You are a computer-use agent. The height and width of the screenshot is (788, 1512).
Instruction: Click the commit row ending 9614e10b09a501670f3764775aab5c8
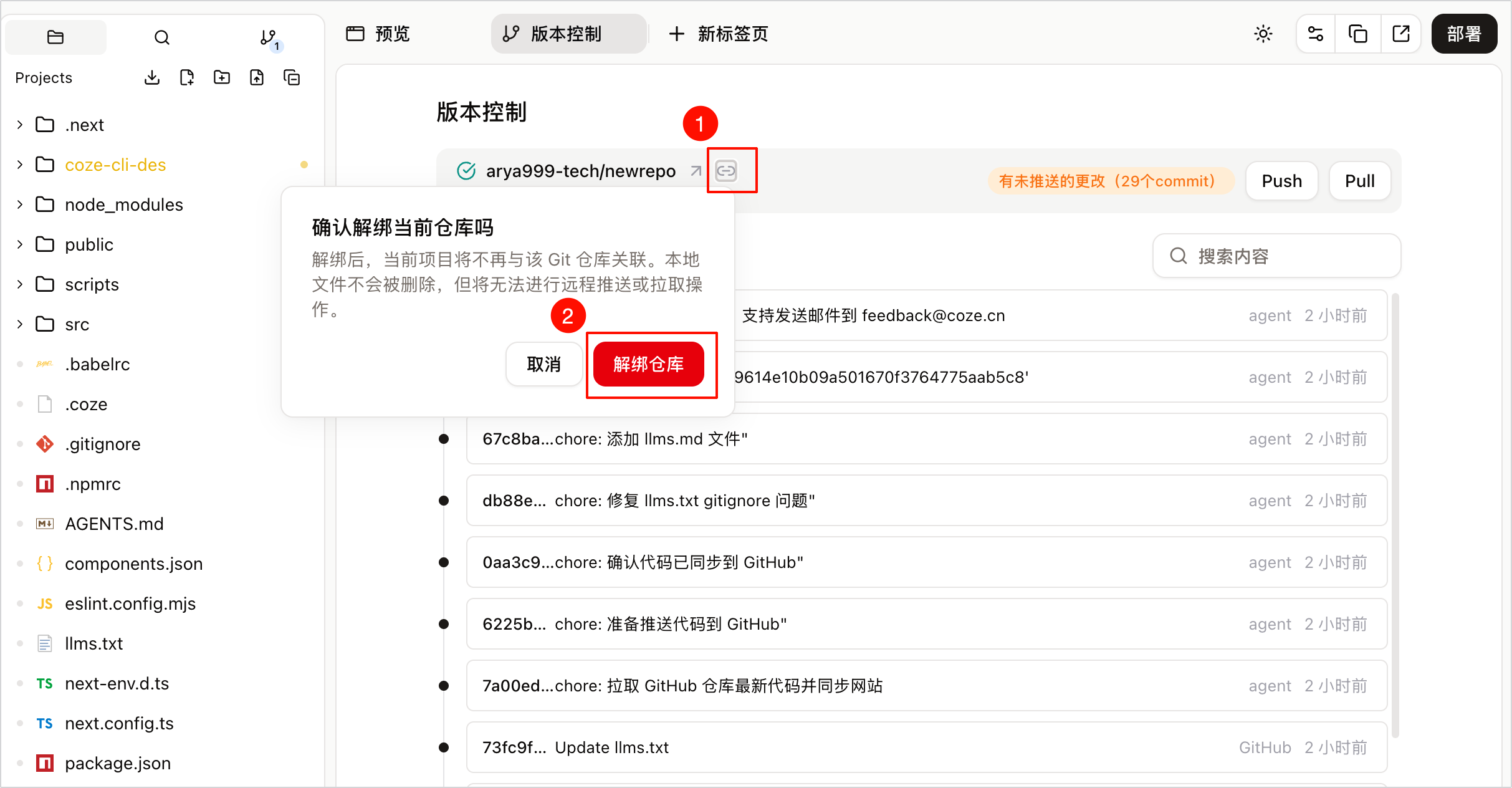coord(1061,377)
